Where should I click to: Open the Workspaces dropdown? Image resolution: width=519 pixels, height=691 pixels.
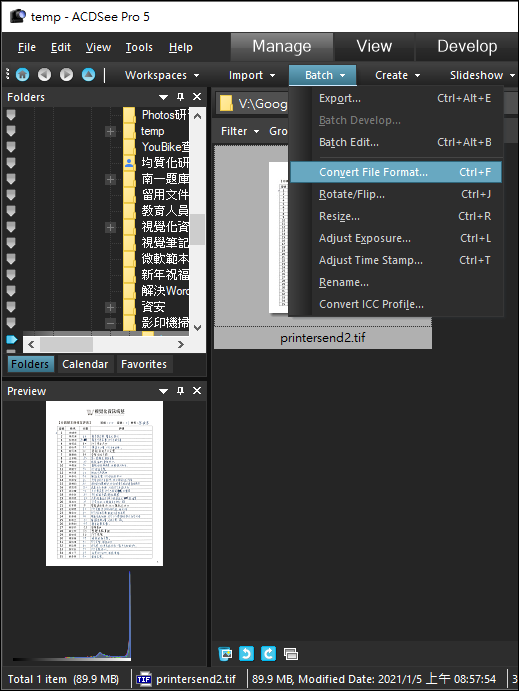pyautogui.click(x=162, y=75)
